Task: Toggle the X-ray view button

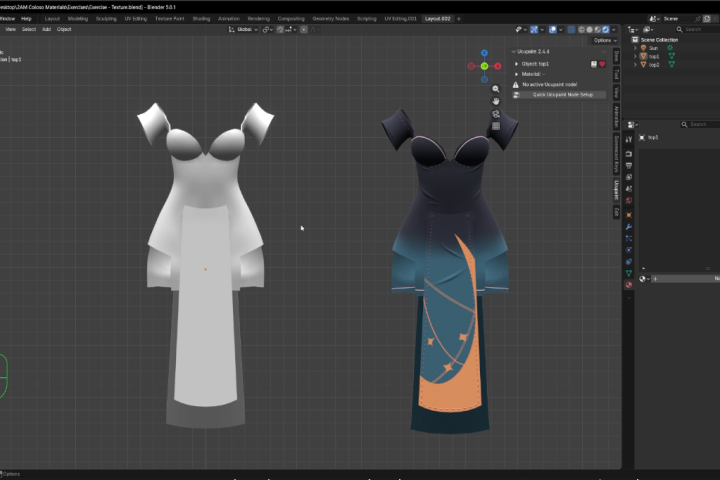Action: pos(571,29)
